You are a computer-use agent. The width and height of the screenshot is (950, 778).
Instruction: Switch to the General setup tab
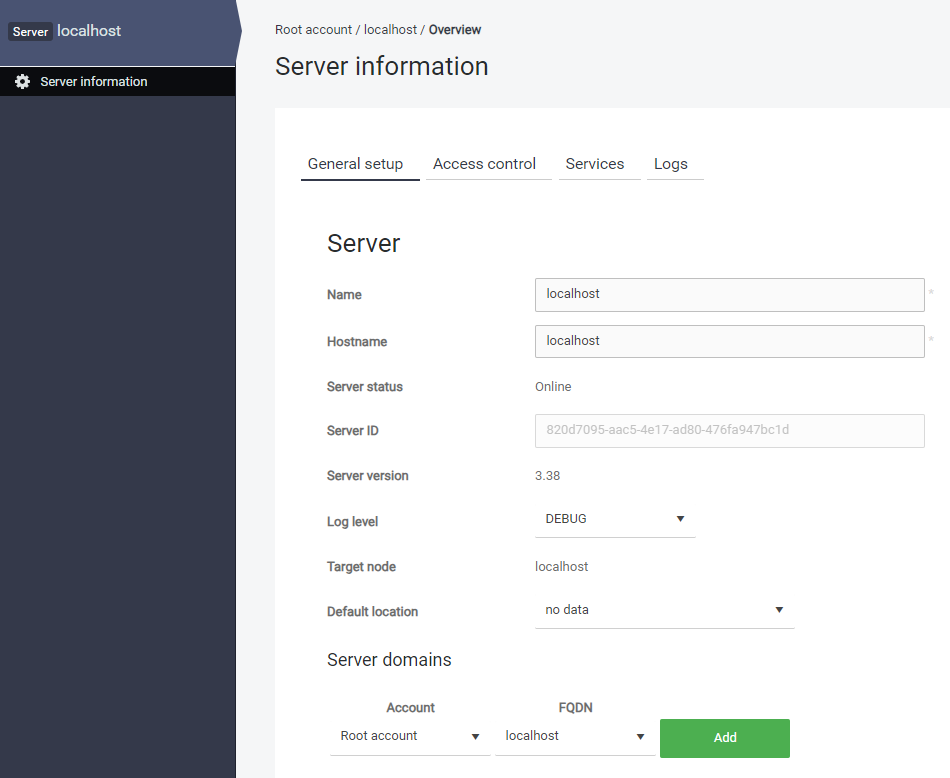click(355, 164)
